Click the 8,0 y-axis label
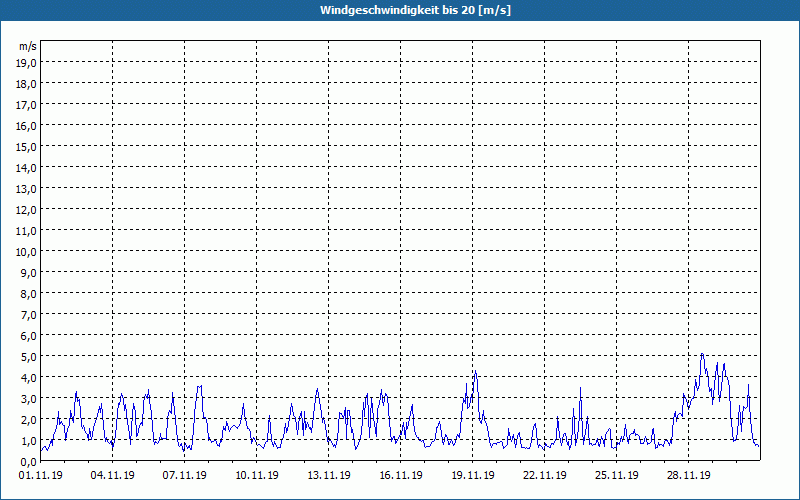Image resolution: width=800 pixels, height=500 pixels. pos(29,293)
